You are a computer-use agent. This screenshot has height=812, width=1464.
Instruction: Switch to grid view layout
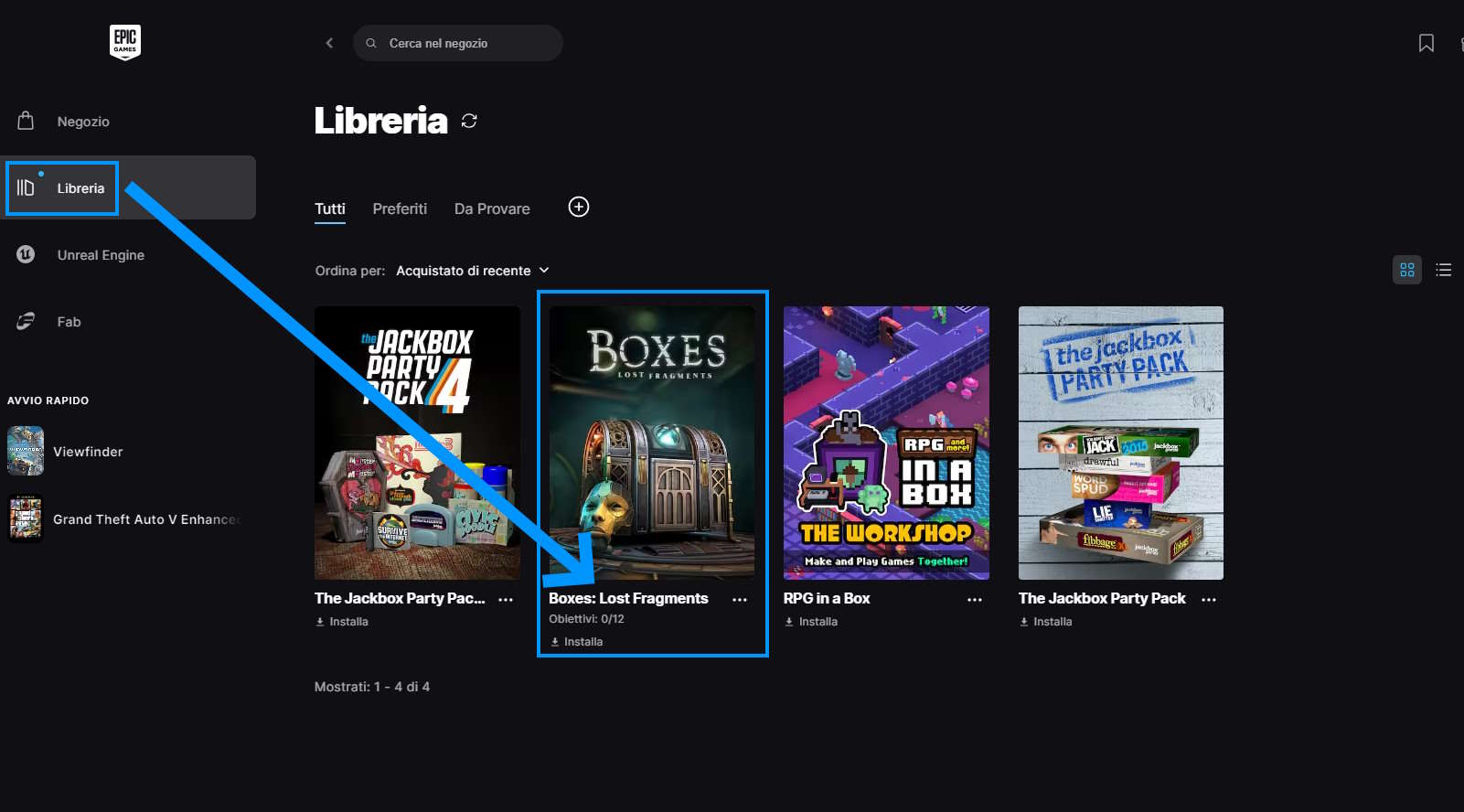pyautogui.click(x=1406, y=270)
